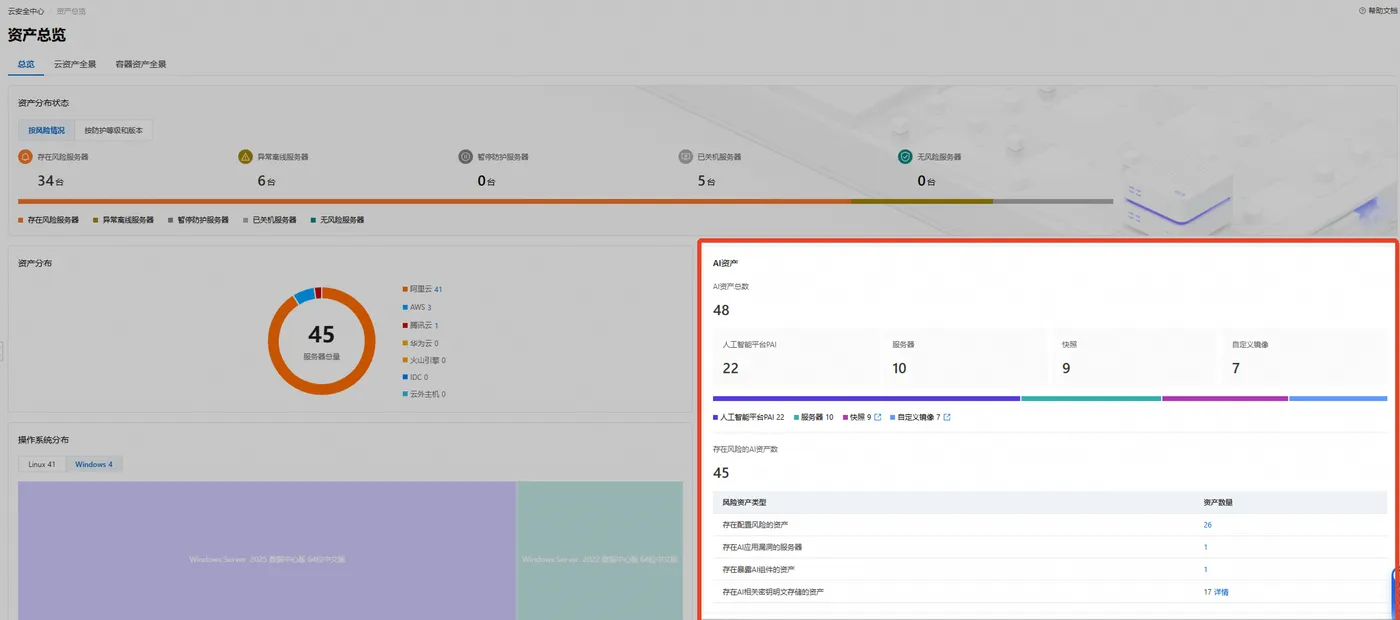The height and width of the screenshot is (620, 1400).
Task: Switch to the 云资产全景 tab
Action: [75, 64]
